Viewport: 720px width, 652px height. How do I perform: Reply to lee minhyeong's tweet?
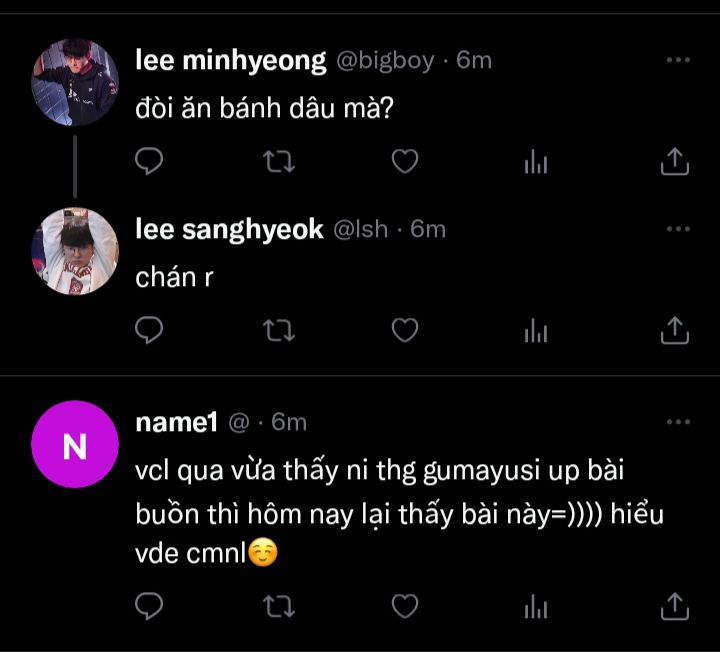[x=149, y=160]
